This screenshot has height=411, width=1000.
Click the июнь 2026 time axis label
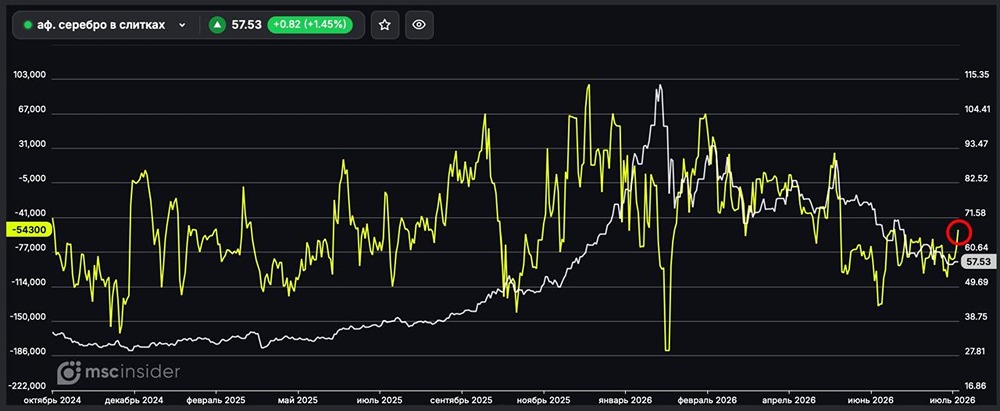[871, 400]
